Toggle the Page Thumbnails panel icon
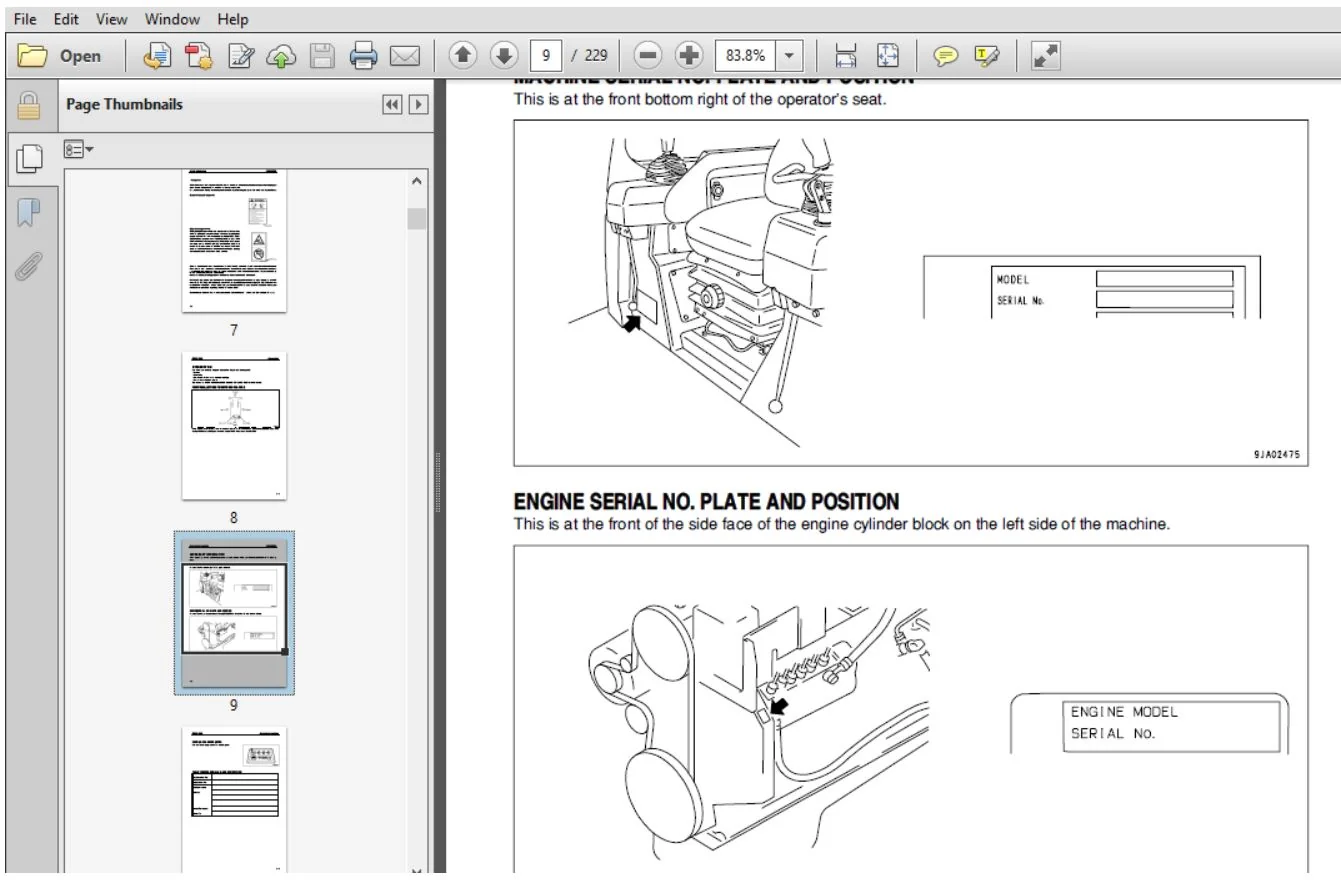The width and height of the screenshot is (1341, 880). [x=31, y=157]
